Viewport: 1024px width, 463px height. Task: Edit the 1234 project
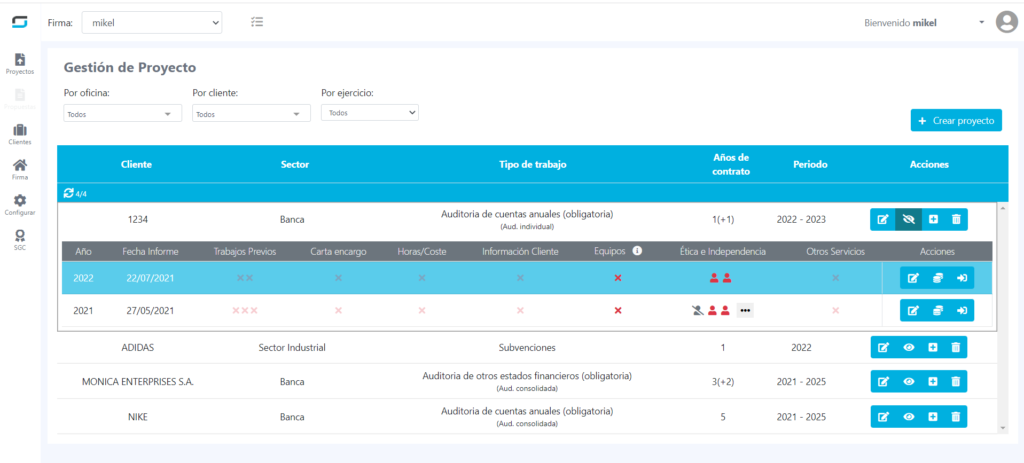[882, 219]
